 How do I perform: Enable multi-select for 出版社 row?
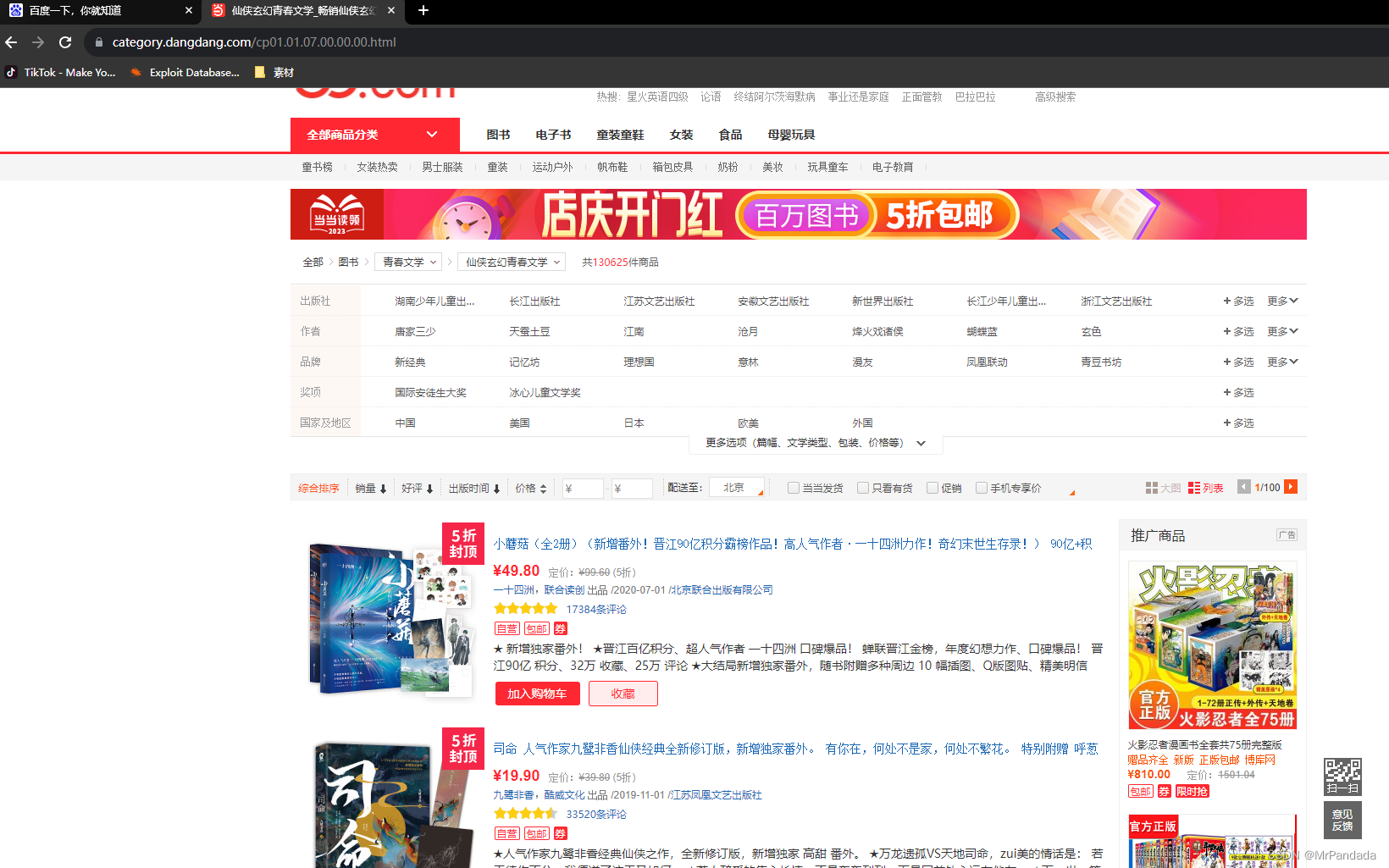point(1238,301)
